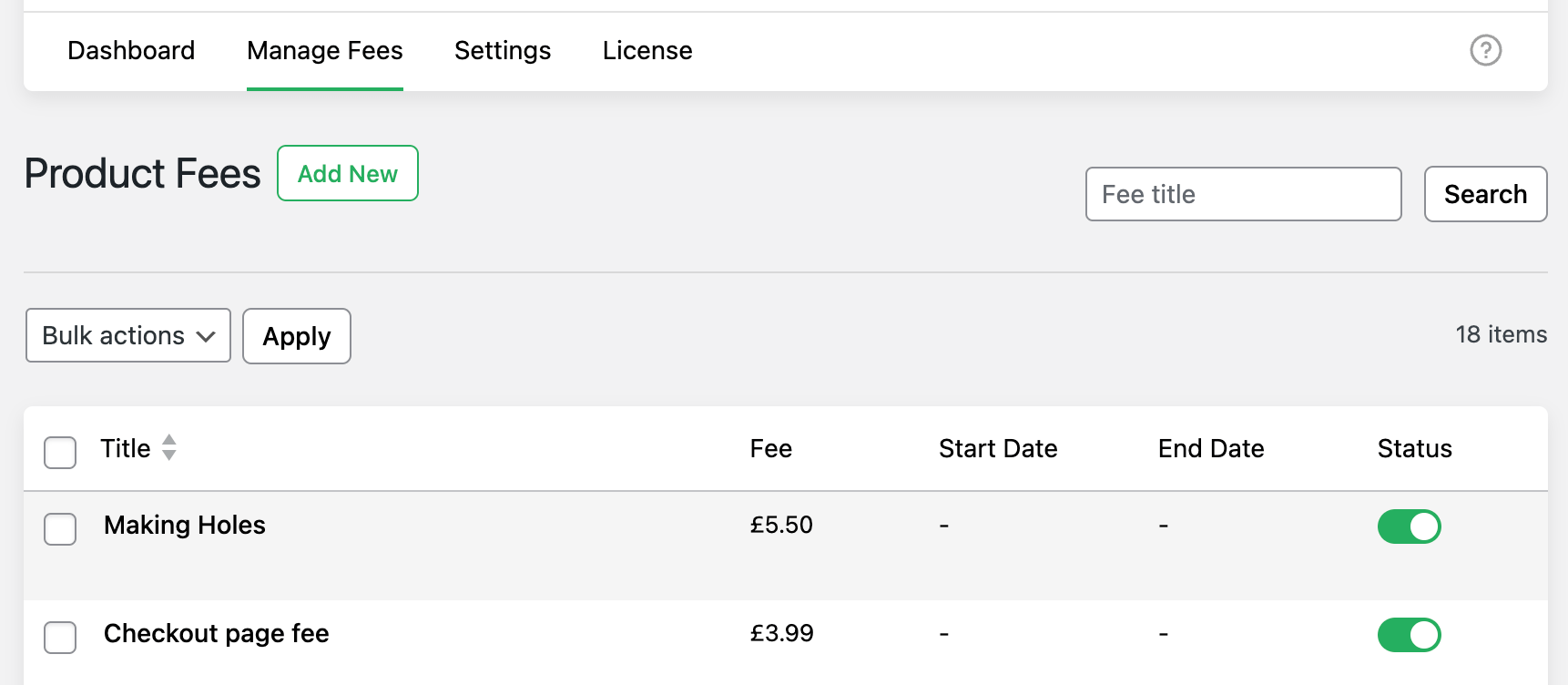The image size is (1568, 685).
Task: Open the Settings tab
Action: tap(503, 50)
